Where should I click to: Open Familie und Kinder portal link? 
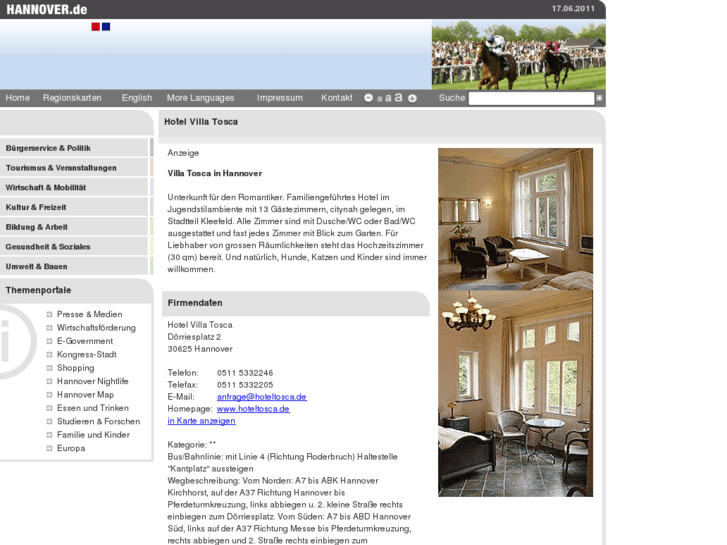[93, 435]
